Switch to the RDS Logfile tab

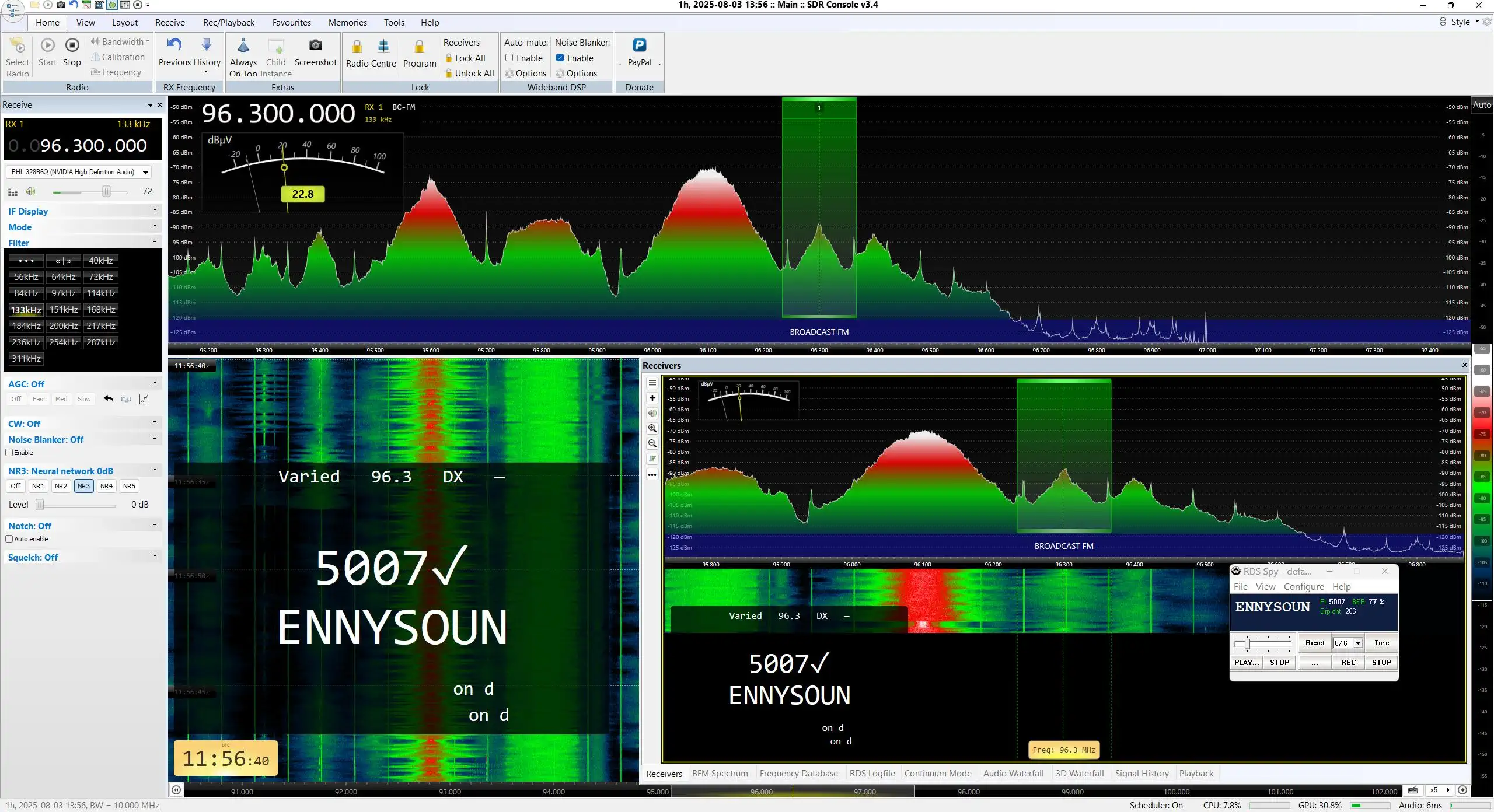[872, 773]
